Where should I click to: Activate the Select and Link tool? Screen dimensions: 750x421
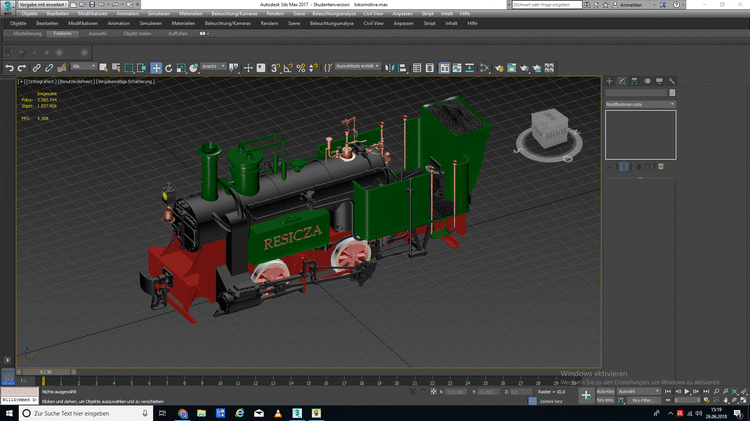(x=36, y=68)
